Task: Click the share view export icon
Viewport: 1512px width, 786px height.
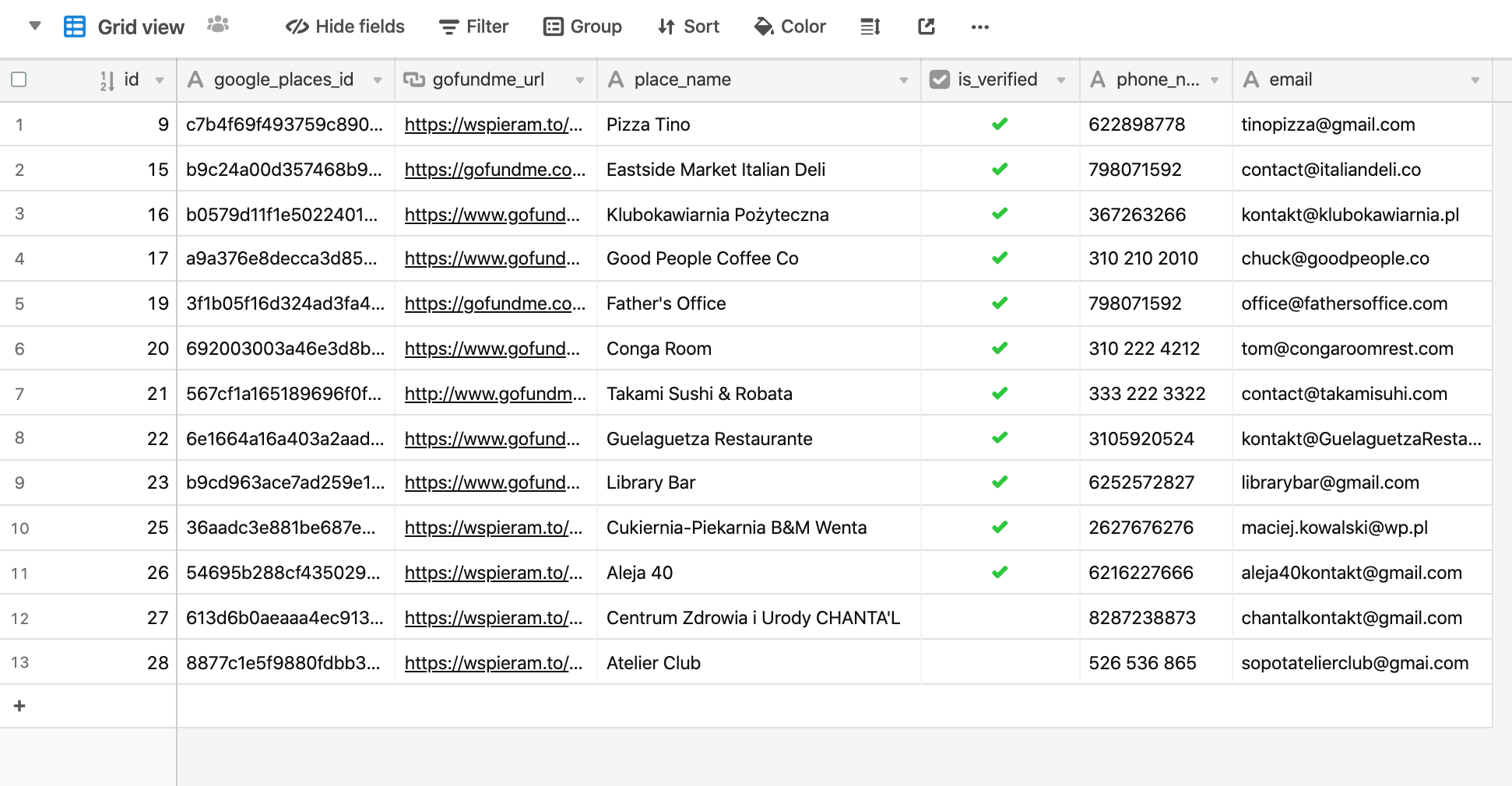Action: (x=926, y=26)
